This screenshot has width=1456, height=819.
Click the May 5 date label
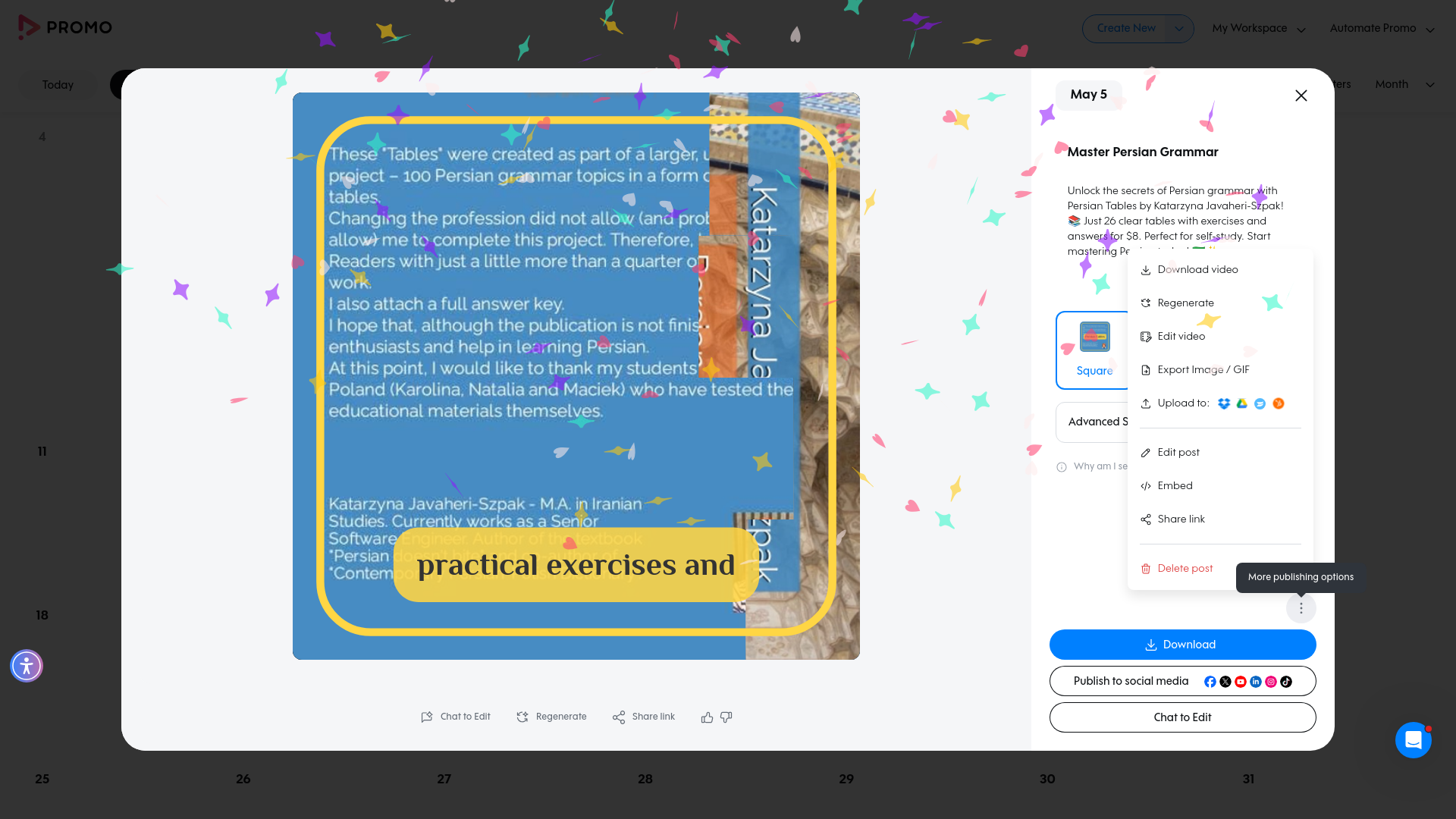coord(1089,95)
